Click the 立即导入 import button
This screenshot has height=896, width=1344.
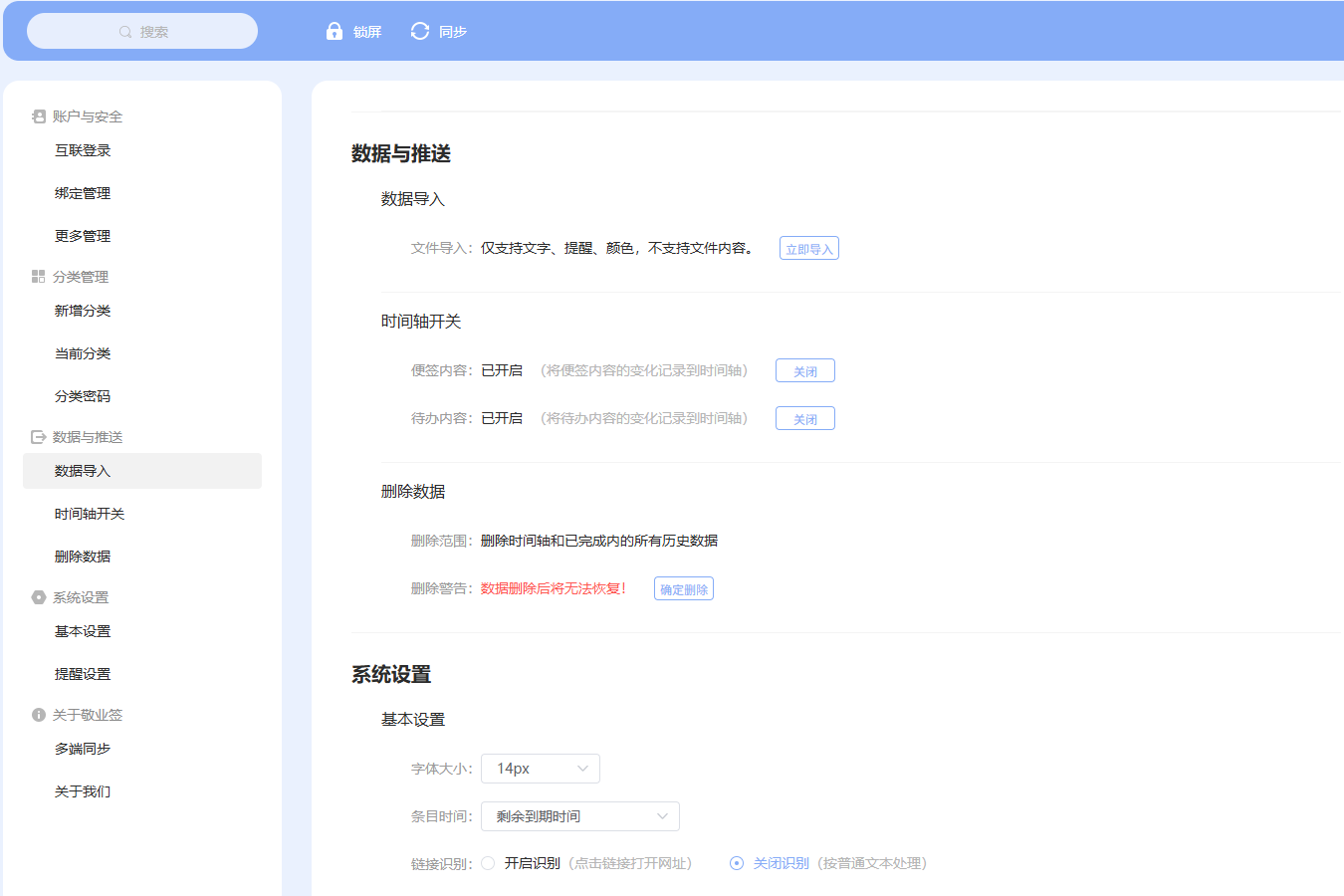point(808,247)
